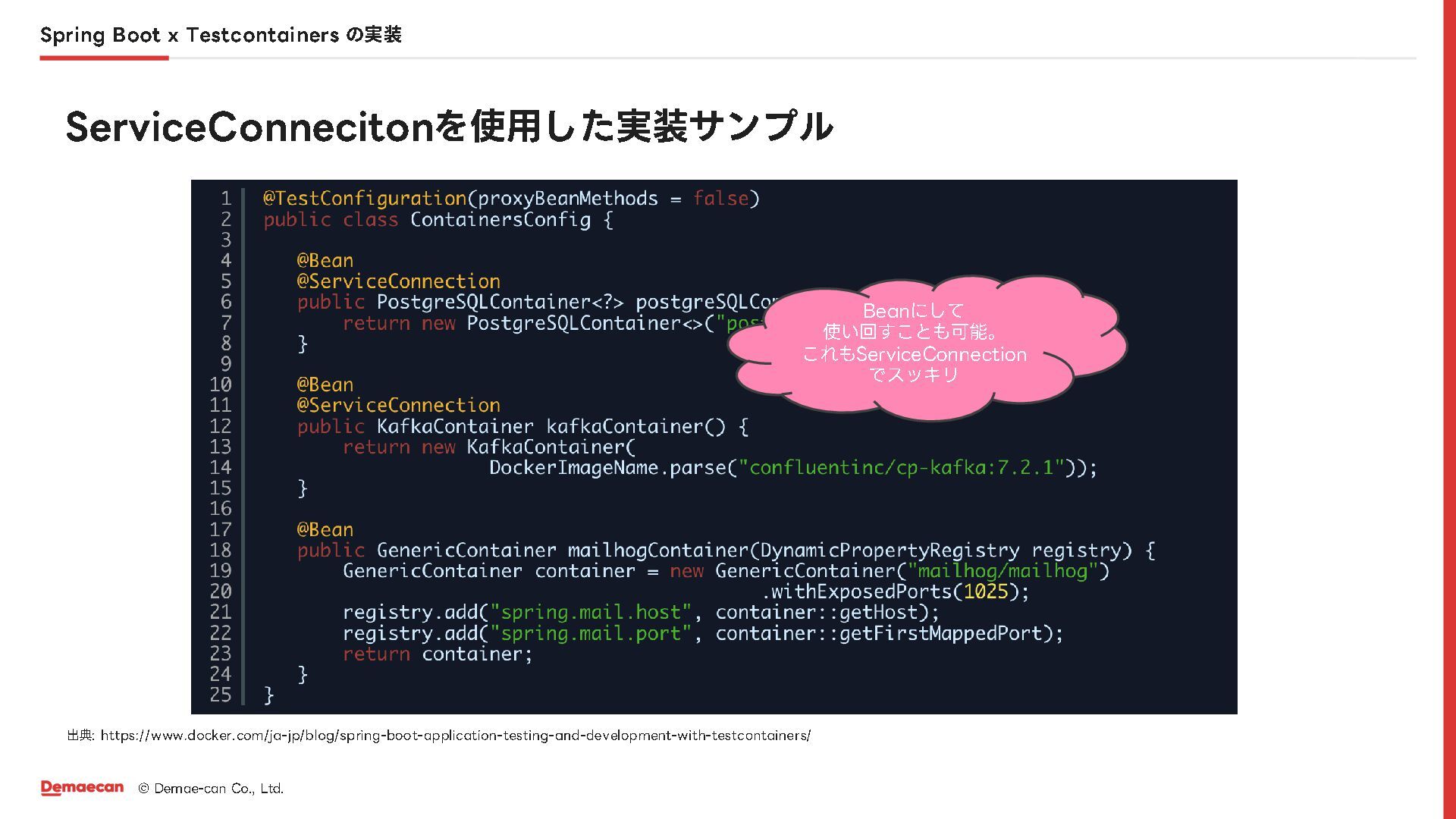
Task: Click the '@Bean' annotation on line 17
Action: [x=325, y=529]
